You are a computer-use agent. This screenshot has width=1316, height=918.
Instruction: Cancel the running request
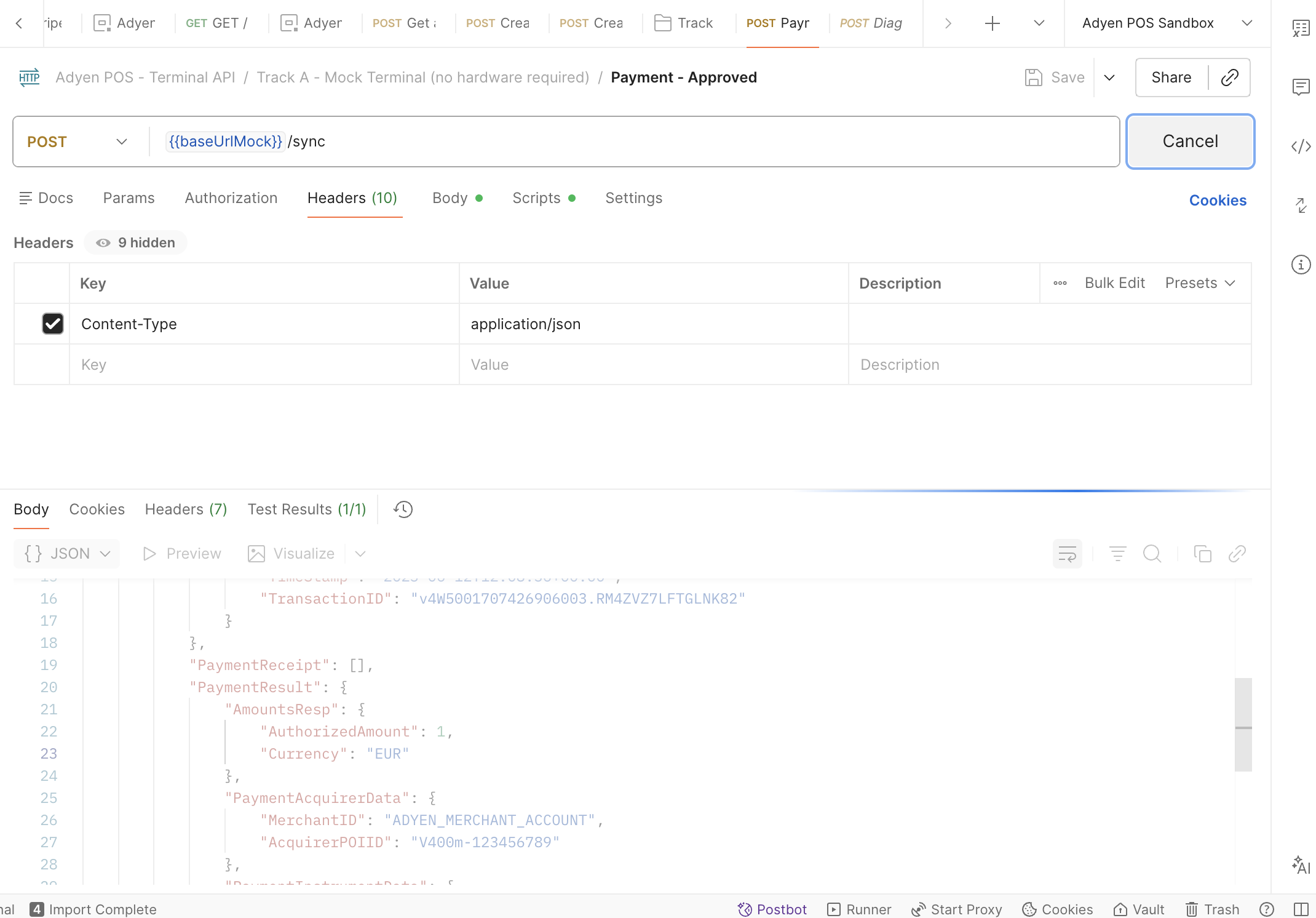1190,142
